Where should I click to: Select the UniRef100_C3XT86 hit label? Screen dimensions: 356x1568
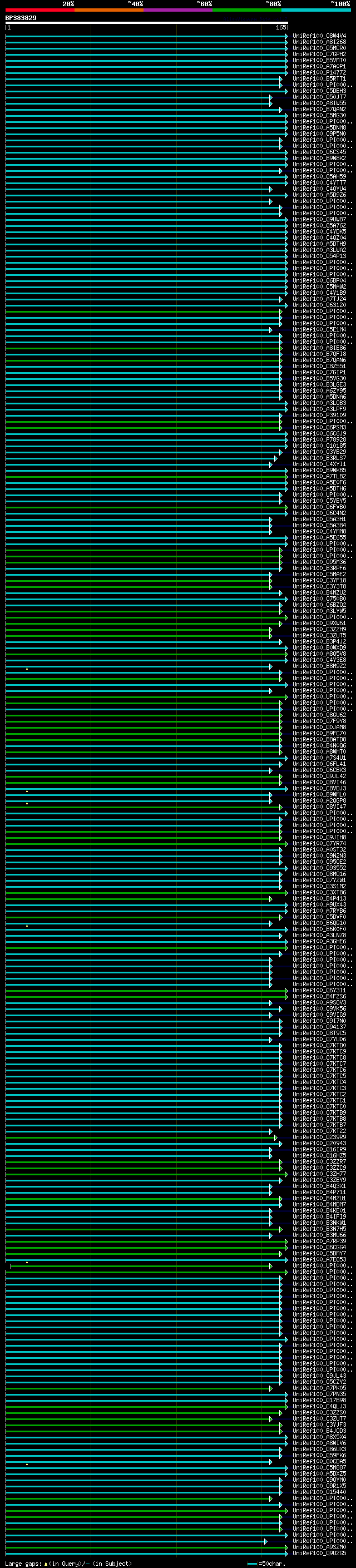coord(319,892)
